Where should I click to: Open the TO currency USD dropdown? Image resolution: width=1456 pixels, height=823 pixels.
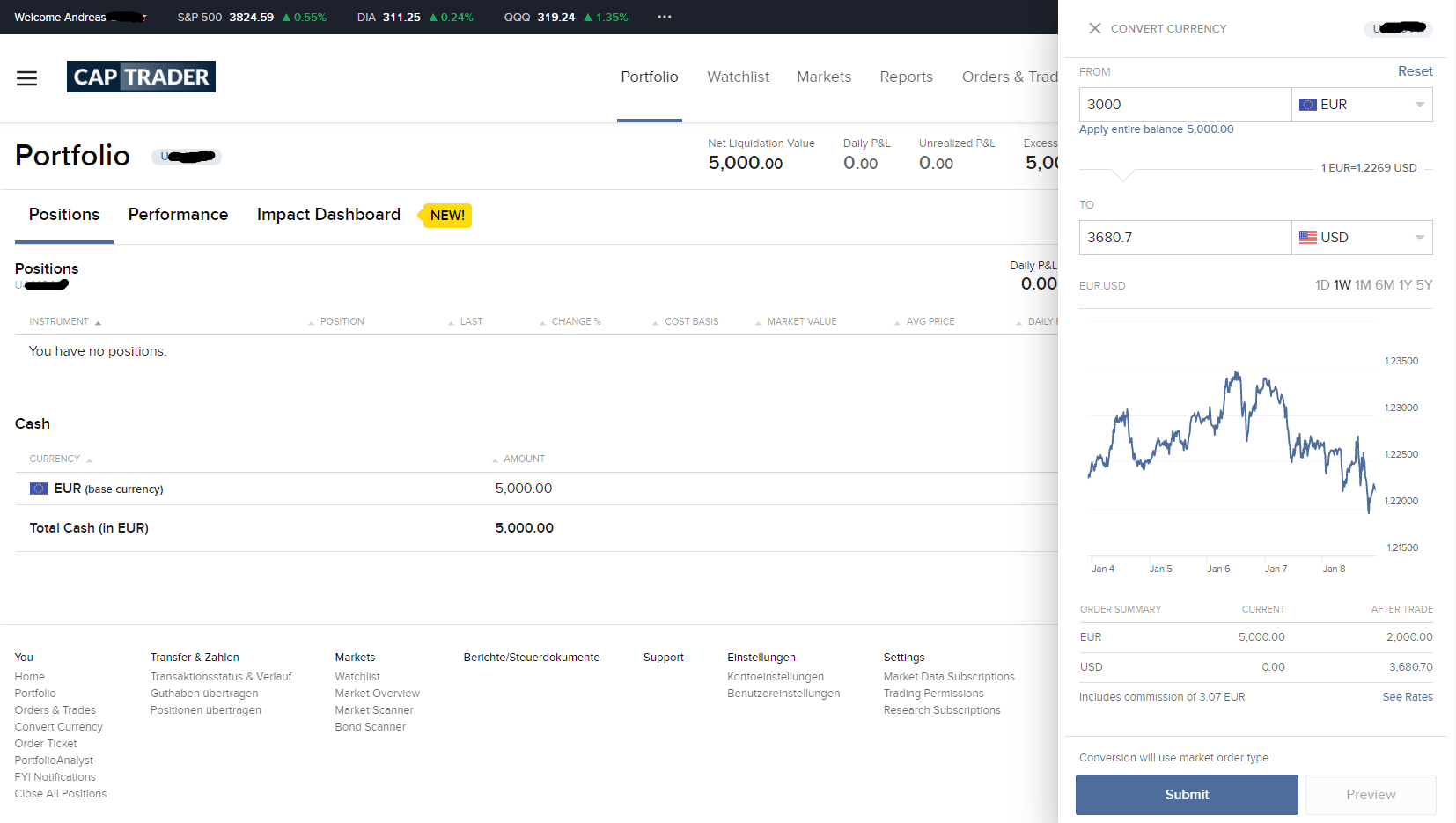pyautogui.click(x=1362, y=238)
